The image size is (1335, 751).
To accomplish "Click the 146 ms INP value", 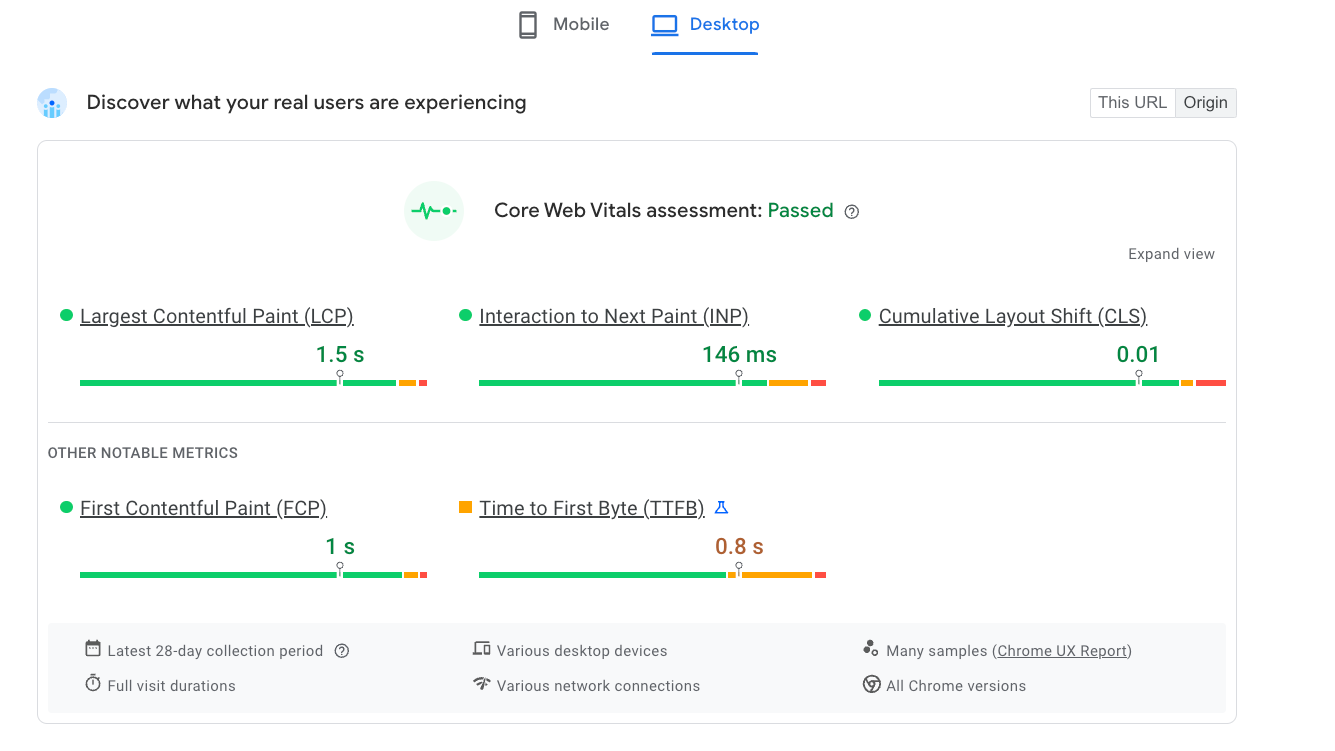I will [739, 354].
